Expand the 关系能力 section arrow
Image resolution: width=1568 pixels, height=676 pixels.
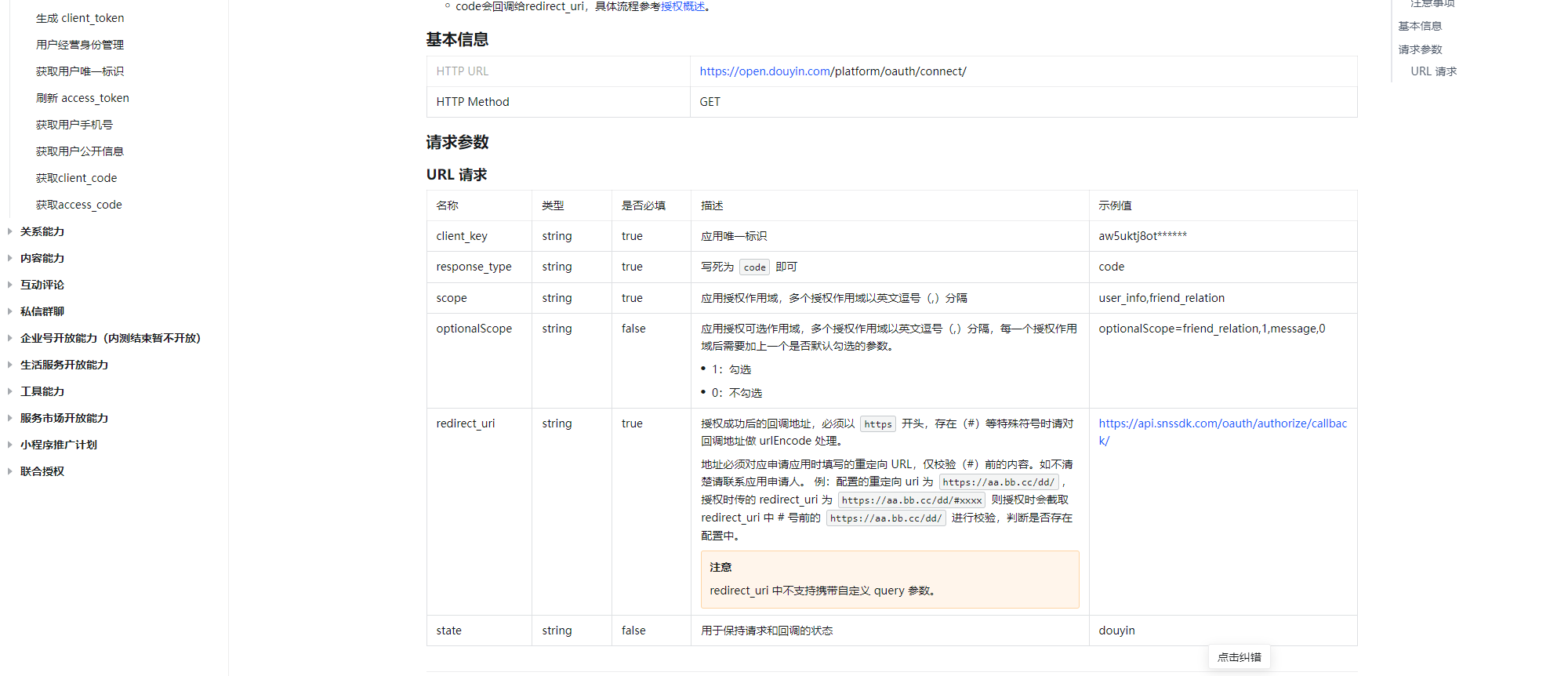pyautogui.click(x=9, y=231)
